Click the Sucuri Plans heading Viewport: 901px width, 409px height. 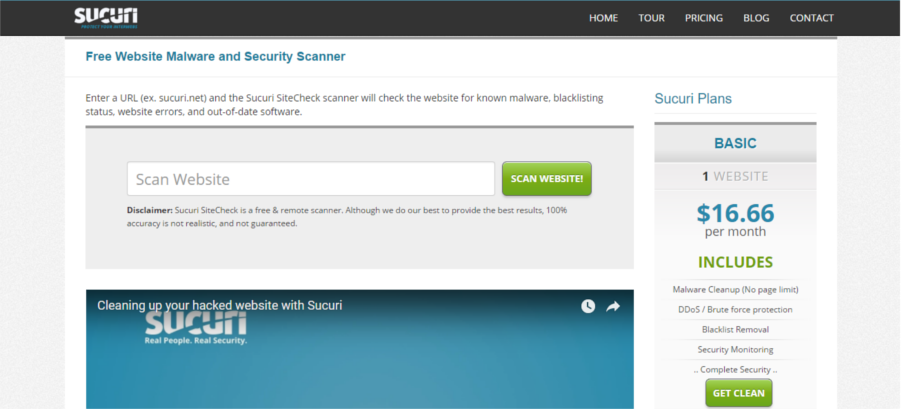pyautogui.click(x=693, y=99)
